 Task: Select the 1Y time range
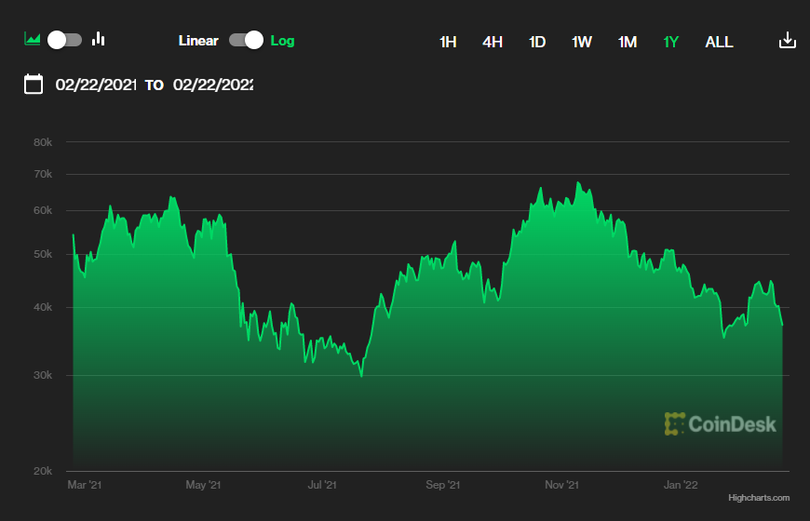coord(671,42)
